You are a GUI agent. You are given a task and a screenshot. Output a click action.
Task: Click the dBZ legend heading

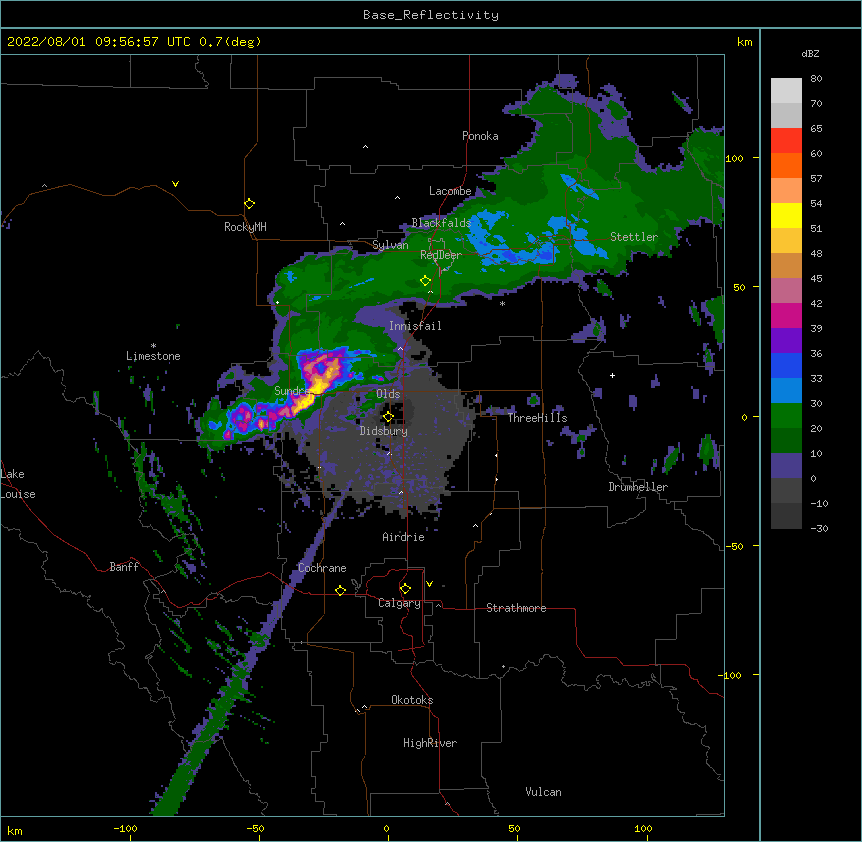coord(810,54)
